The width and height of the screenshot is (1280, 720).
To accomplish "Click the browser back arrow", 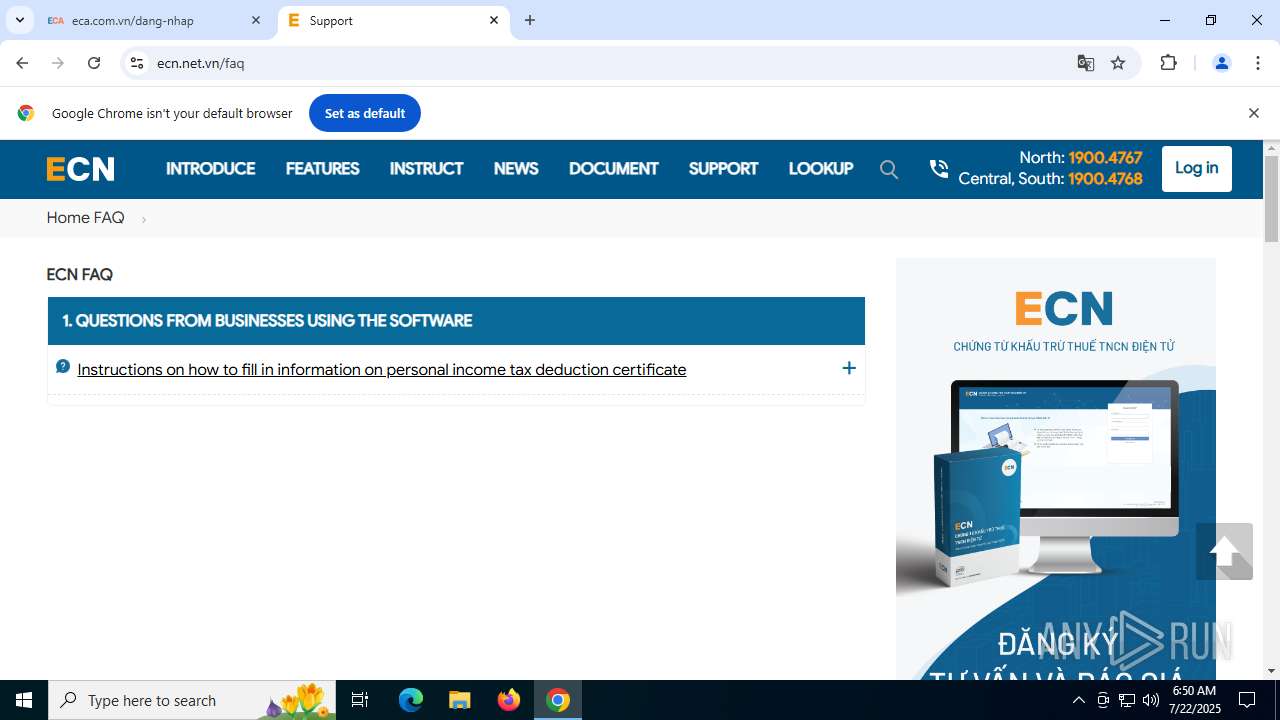I will coord(22,63).
